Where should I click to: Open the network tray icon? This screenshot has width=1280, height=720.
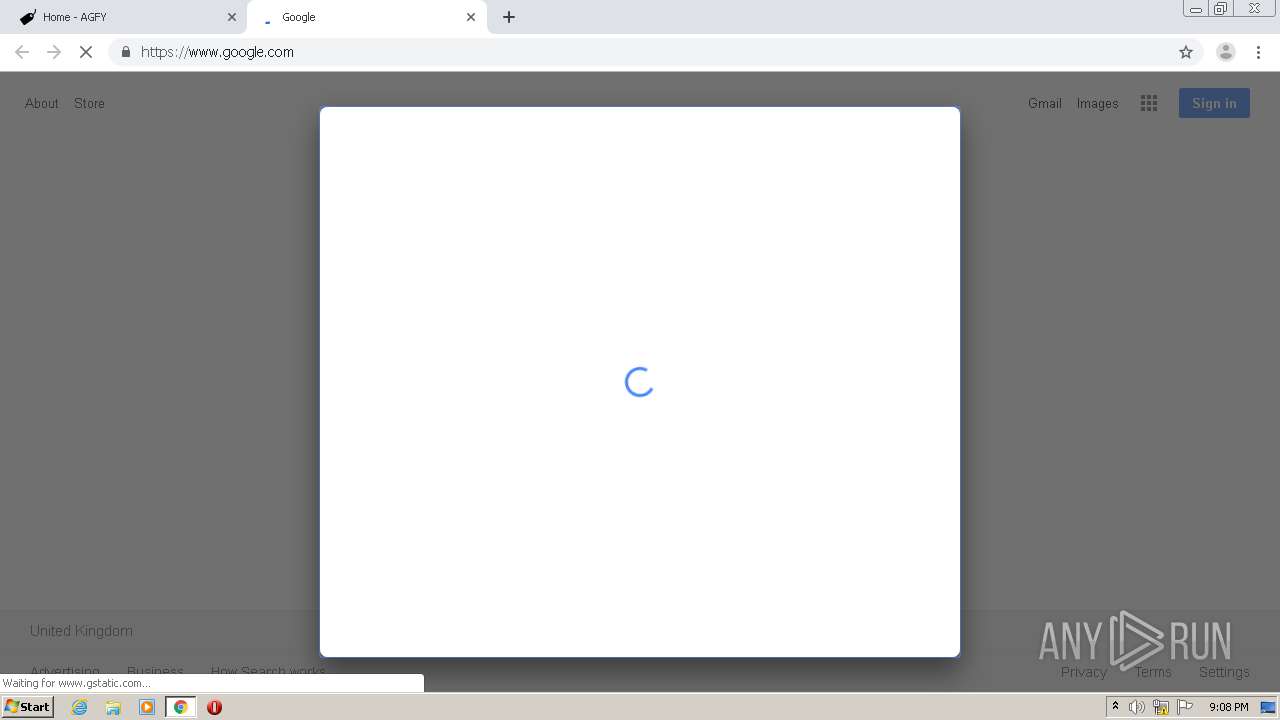point(1161,707)
